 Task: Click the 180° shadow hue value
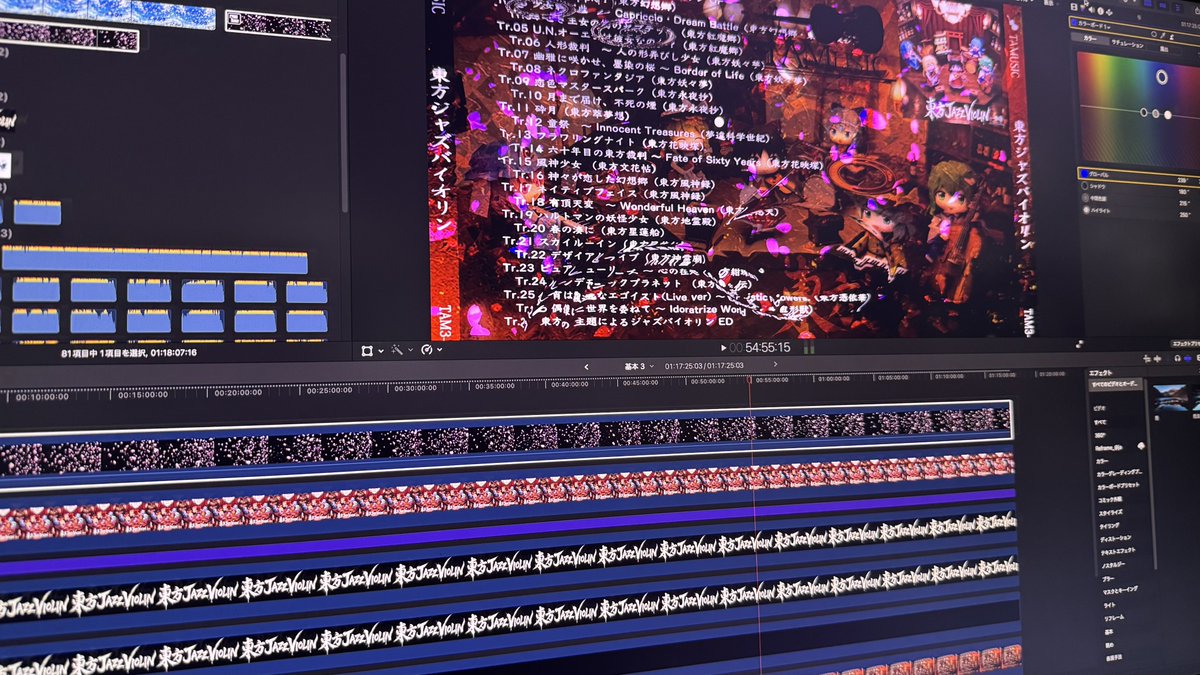[1184, 191]
